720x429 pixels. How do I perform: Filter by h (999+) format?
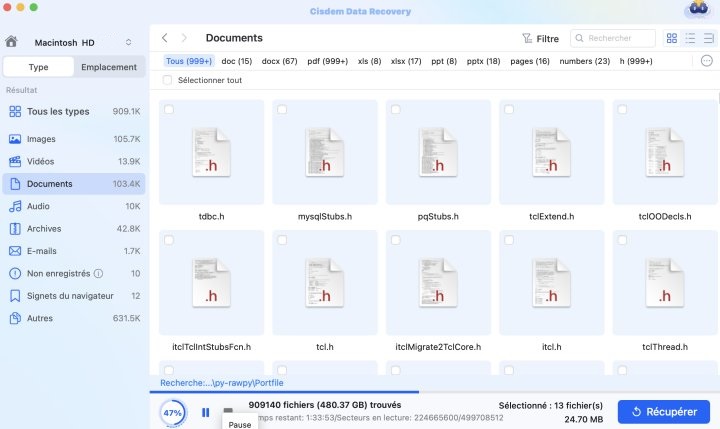point(636,61)
